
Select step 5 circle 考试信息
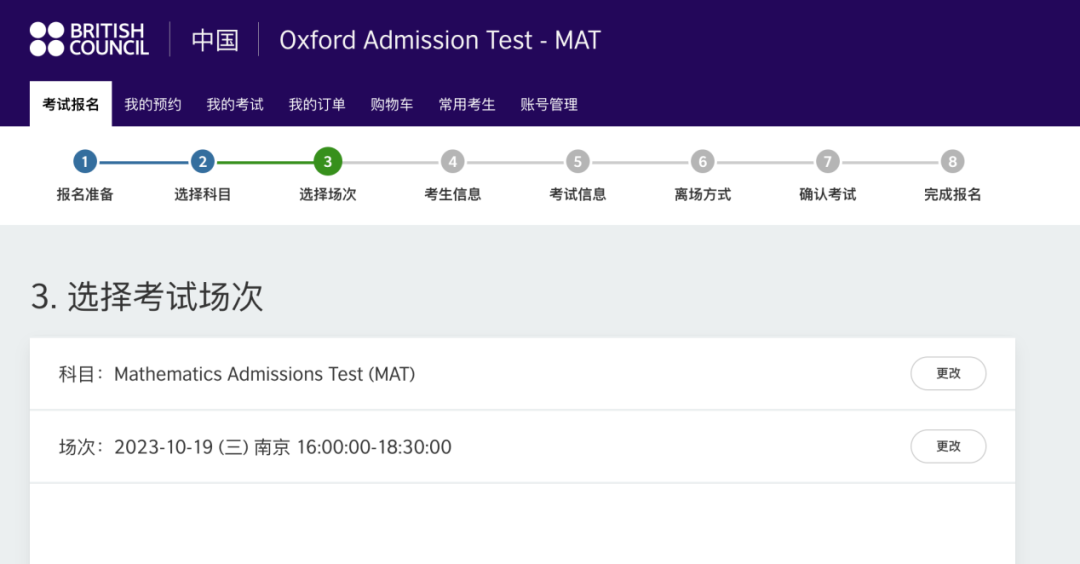(578, 162)
